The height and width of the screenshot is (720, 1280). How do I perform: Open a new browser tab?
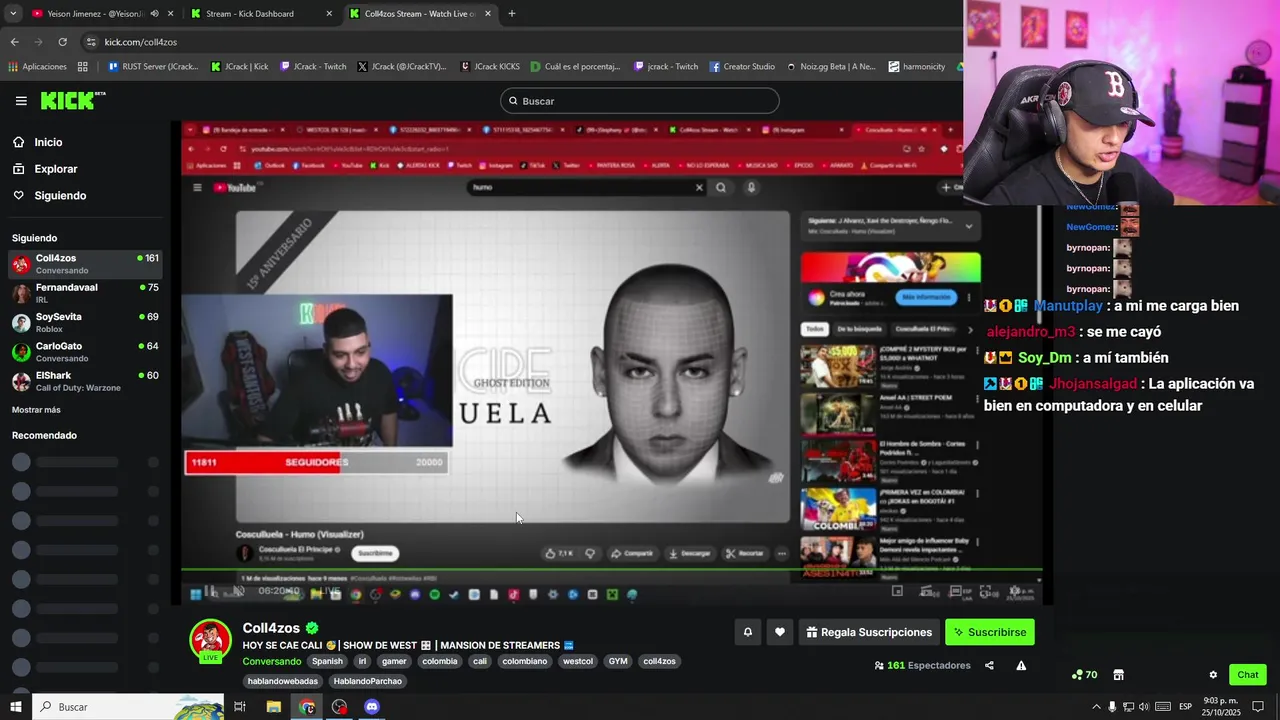point(512,14)
